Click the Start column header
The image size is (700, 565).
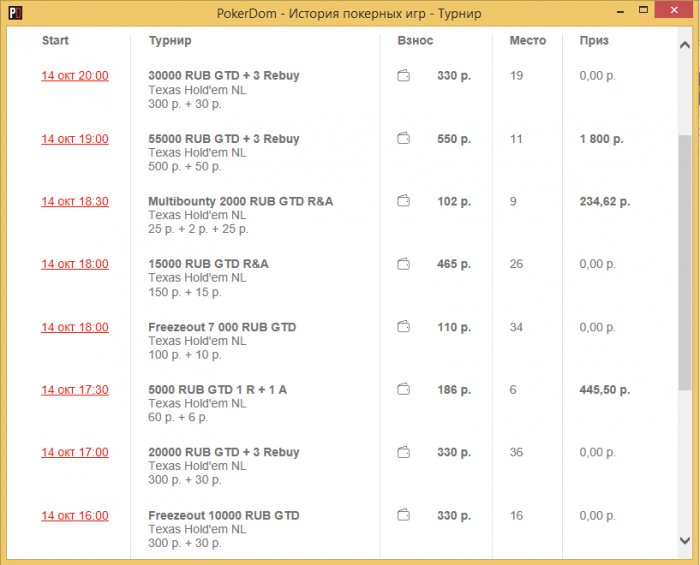56,41
